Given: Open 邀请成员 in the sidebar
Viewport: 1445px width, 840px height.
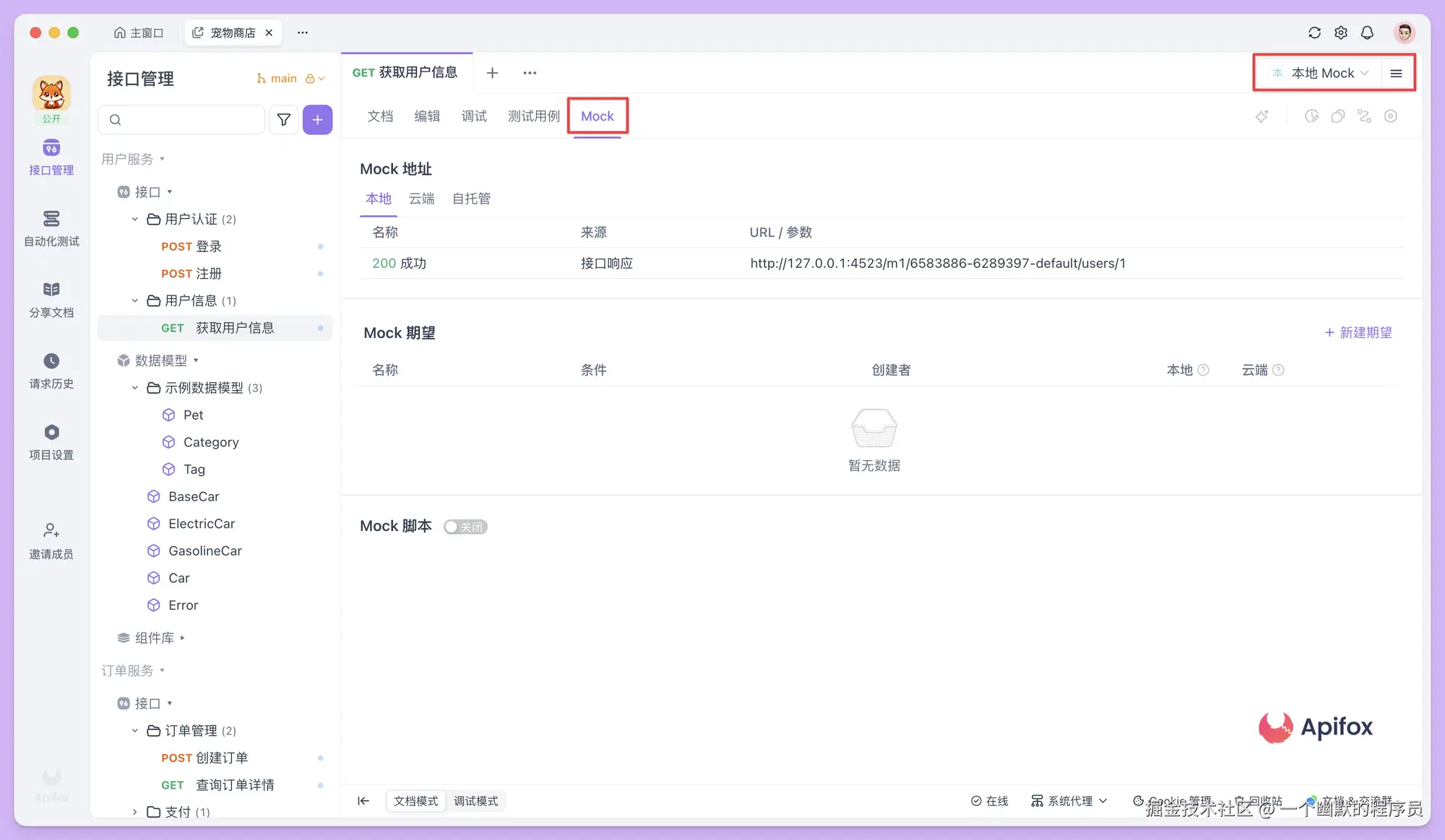Looking at the screenshot, I should coord(51,540).
